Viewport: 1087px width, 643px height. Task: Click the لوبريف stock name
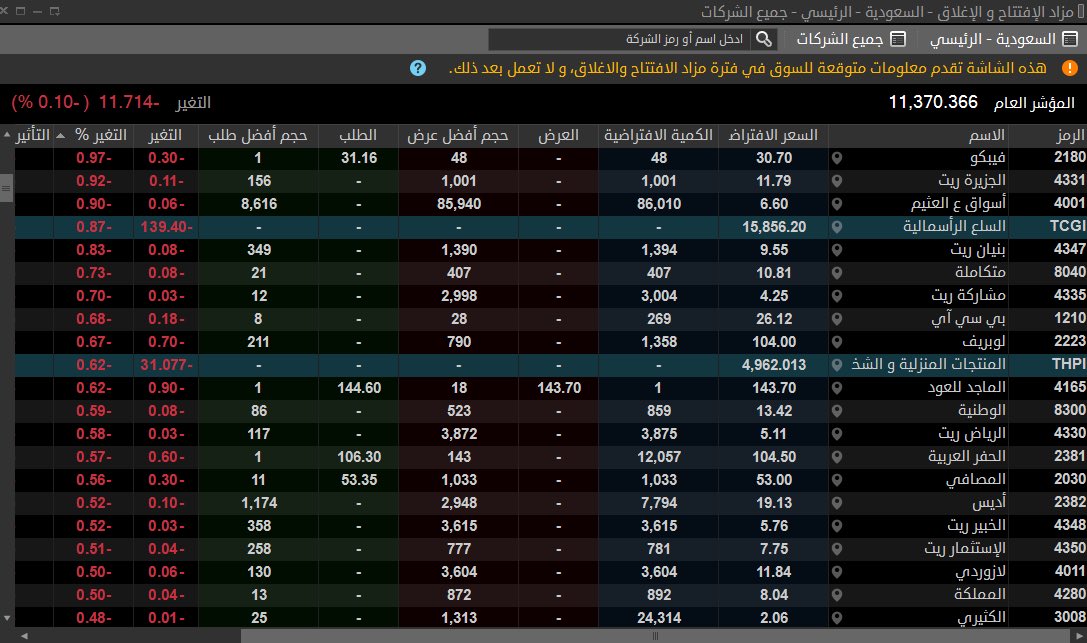tap(983, 342)
